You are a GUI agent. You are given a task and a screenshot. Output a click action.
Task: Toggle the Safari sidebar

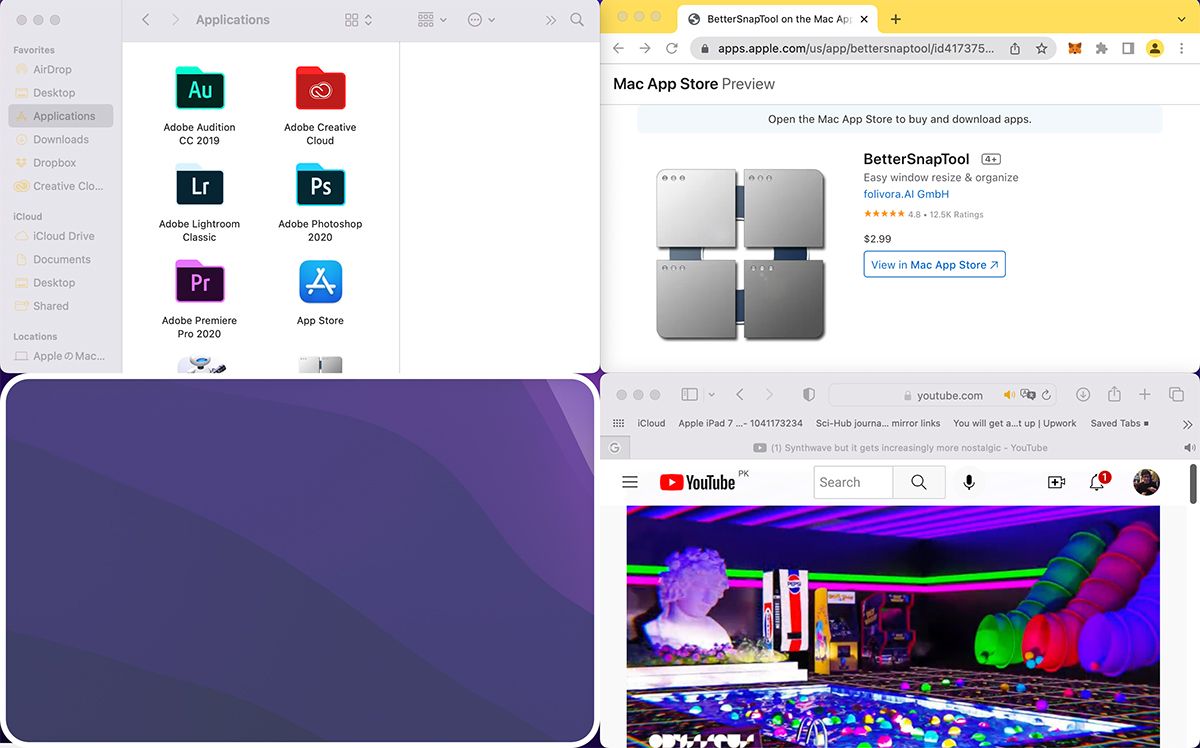click(689, 395)
